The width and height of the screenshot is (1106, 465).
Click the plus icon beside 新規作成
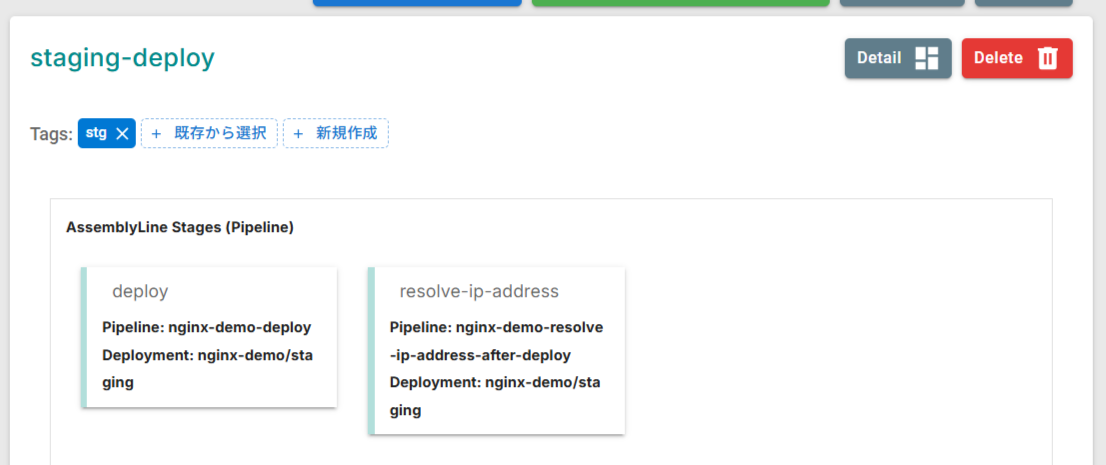click(x=298, y=133)
